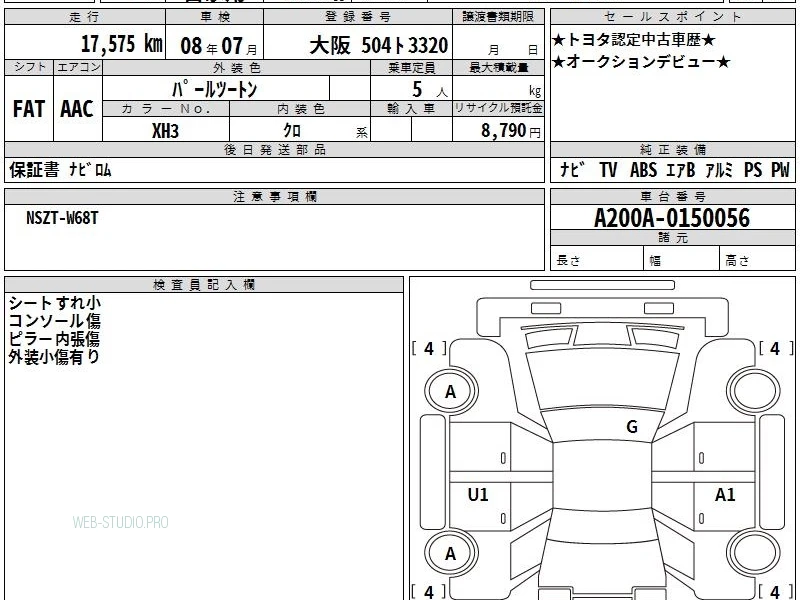Viewport: 800px width, 600px height.
Task: Click the 長さ dimension field
Action: tap(597, 260)
